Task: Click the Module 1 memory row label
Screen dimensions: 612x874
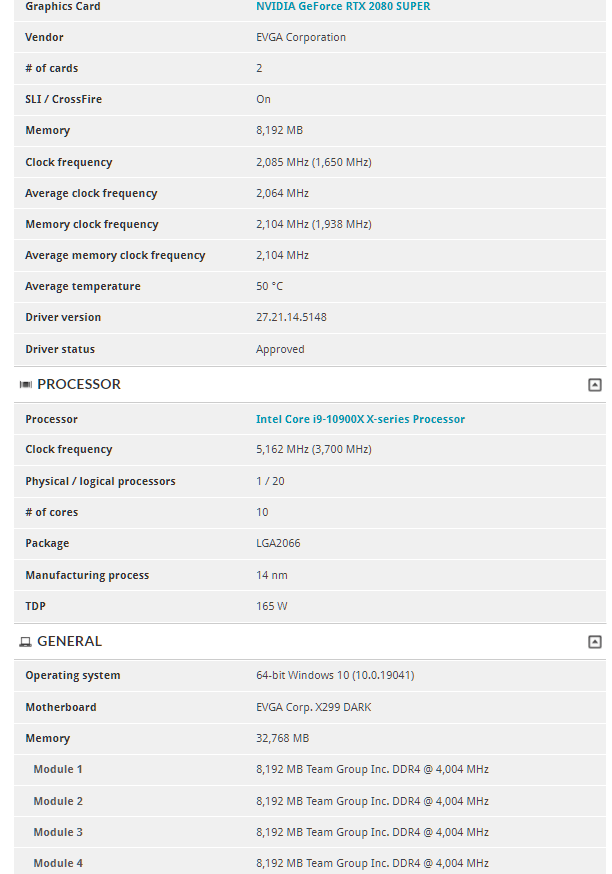Action: tap(58, 769)
